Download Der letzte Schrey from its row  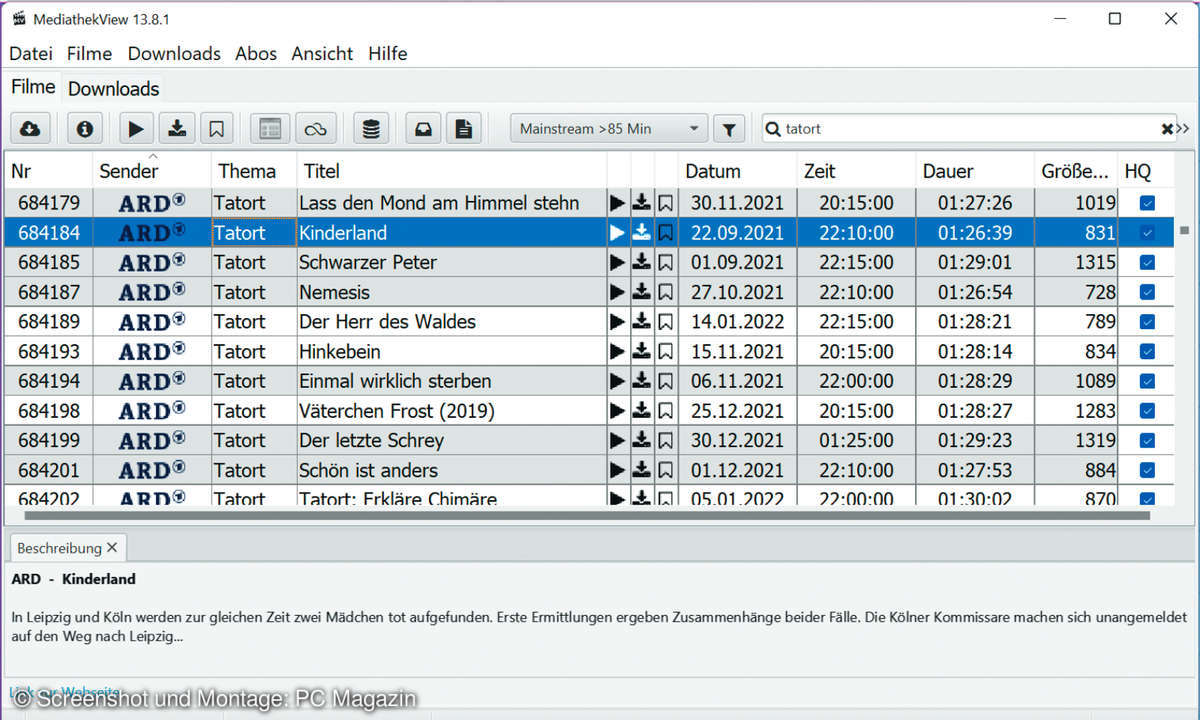pyautogui.click(x=642, y=440)
